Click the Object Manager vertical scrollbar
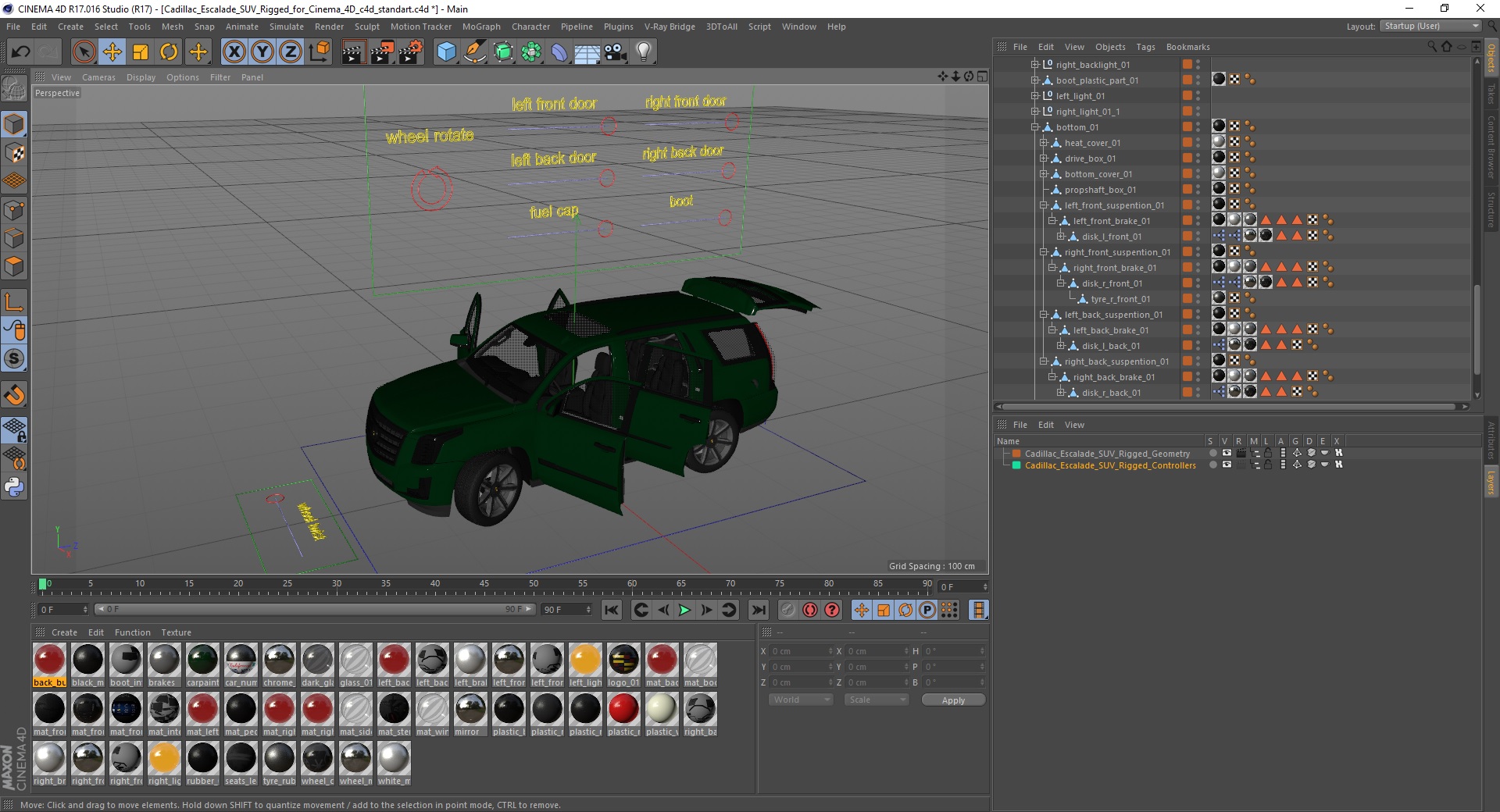 click(x=1477, y=328)
